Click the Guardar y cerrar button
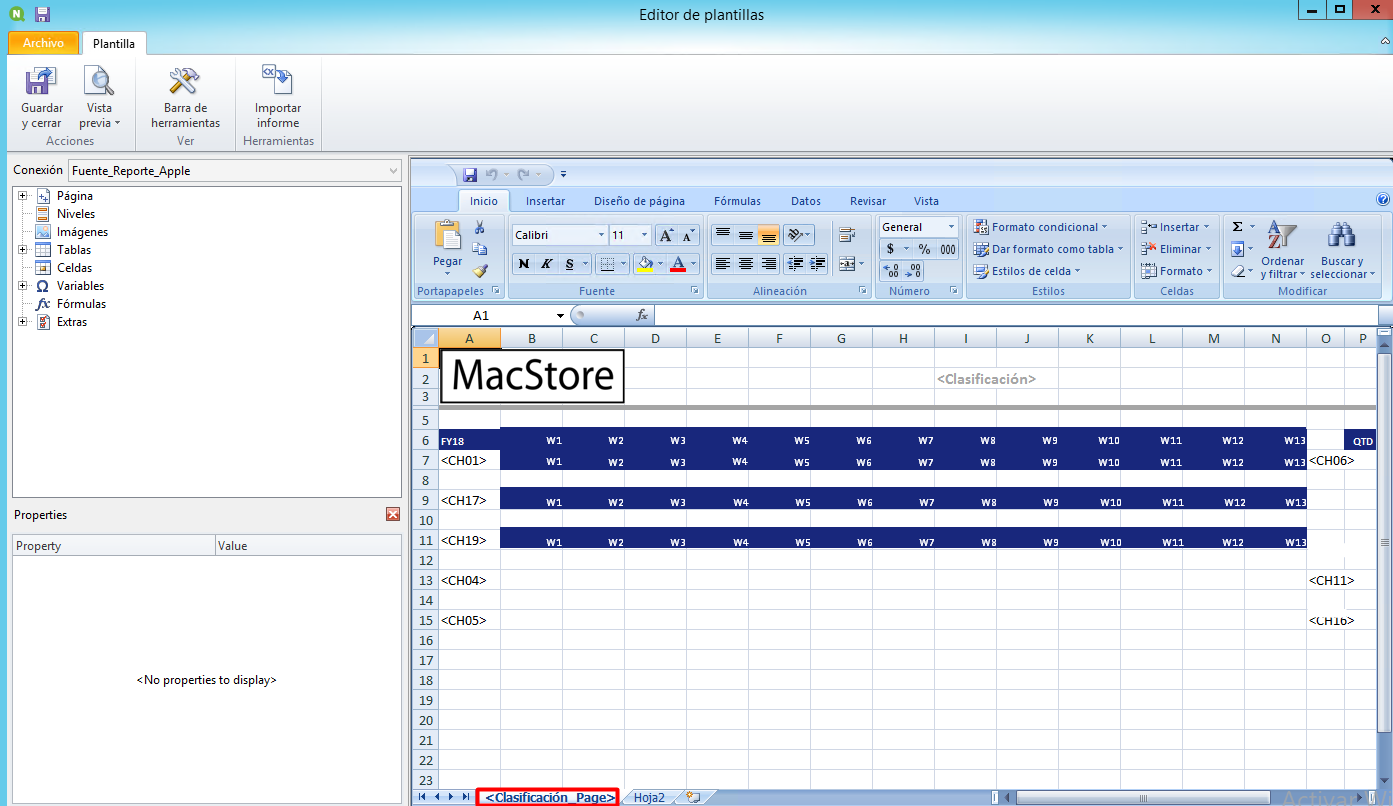 (x=42, y=98)
